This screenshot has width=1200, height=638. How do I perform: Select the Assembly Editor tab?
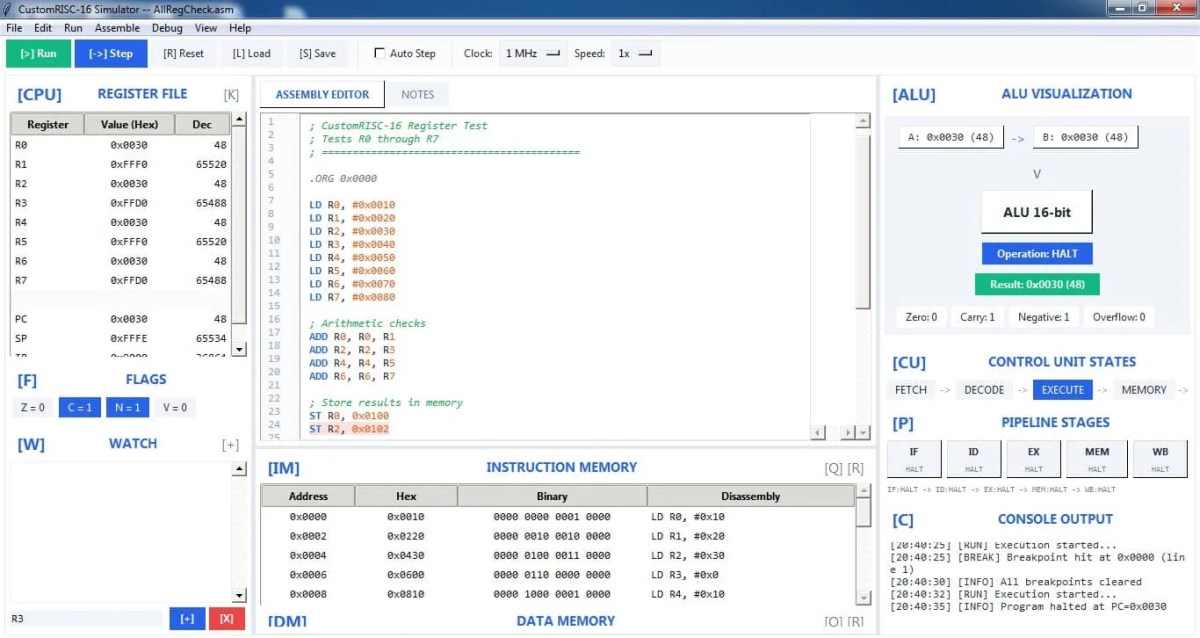pos(322,94)
